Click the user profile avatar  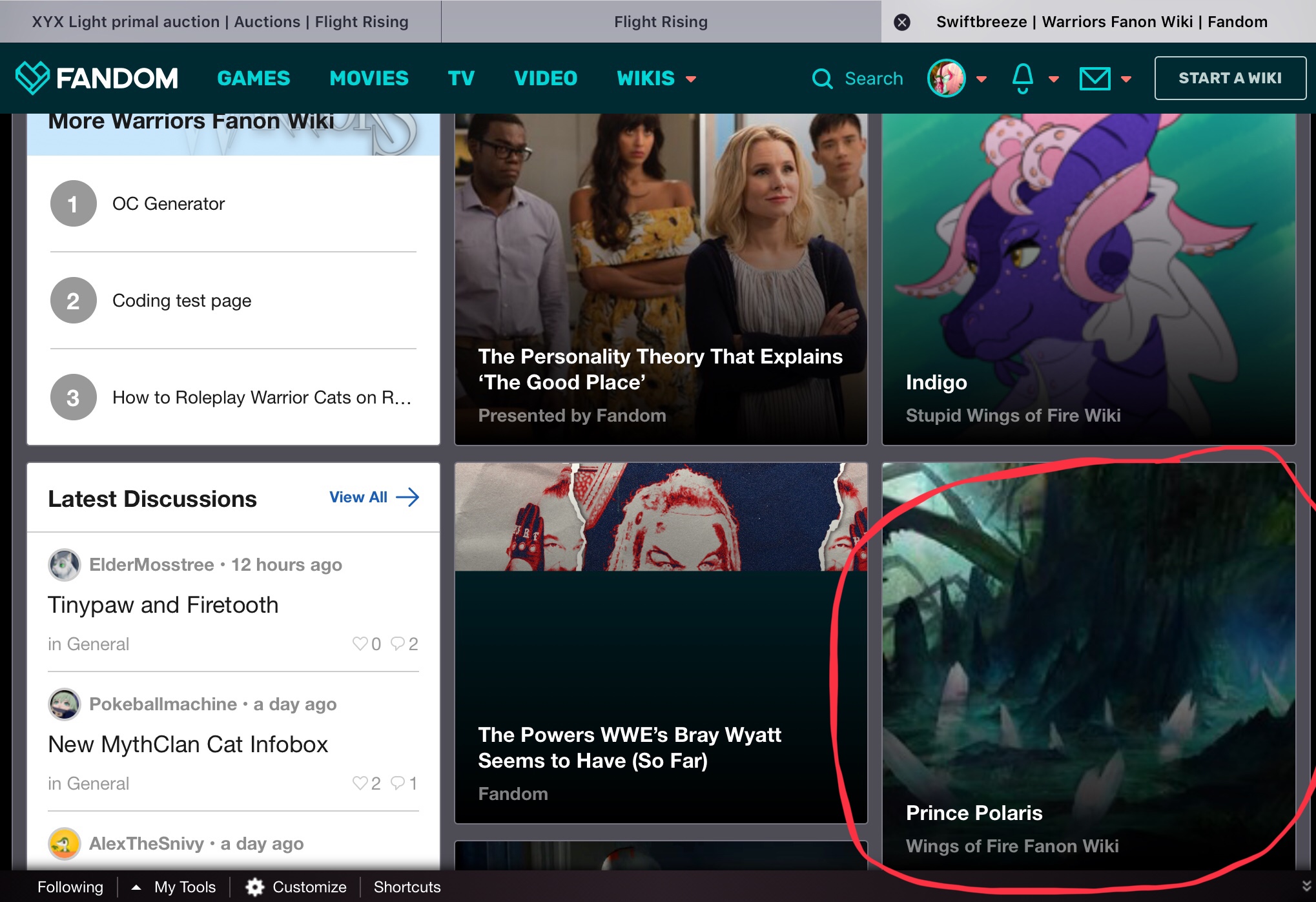tap(946, 79)
